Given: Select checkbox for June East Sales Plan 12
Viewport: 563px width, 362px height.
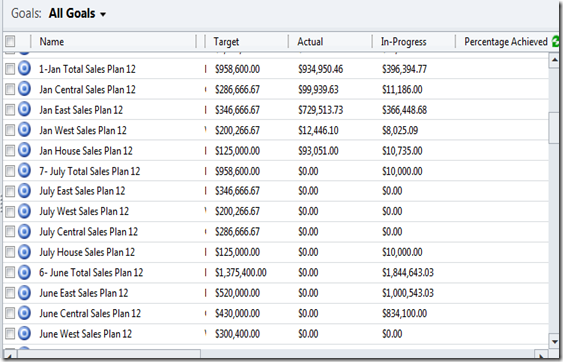Looking at the screenshot, I should click(10, 293).
